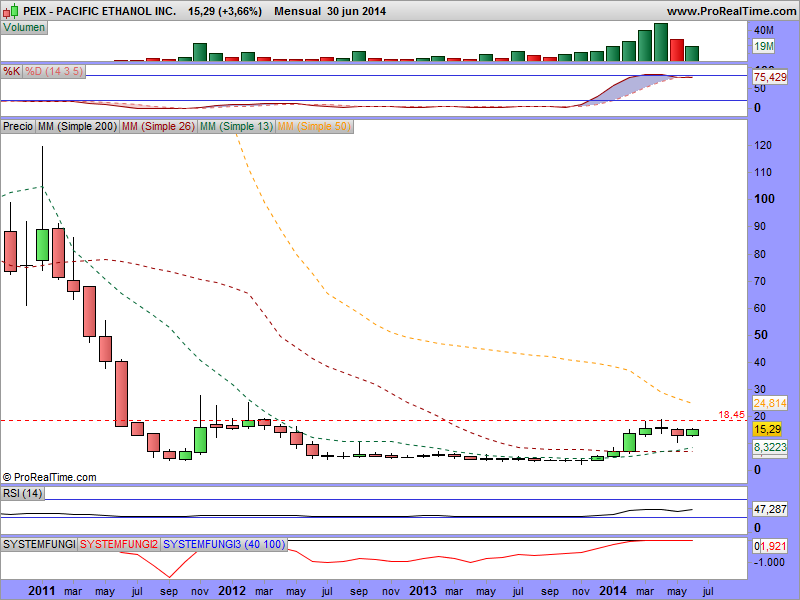Click the green 8,3223 value label
Image resolution: width=800 pixels, height=600 pixels.
pyautogui.click(x=770, y=447)
